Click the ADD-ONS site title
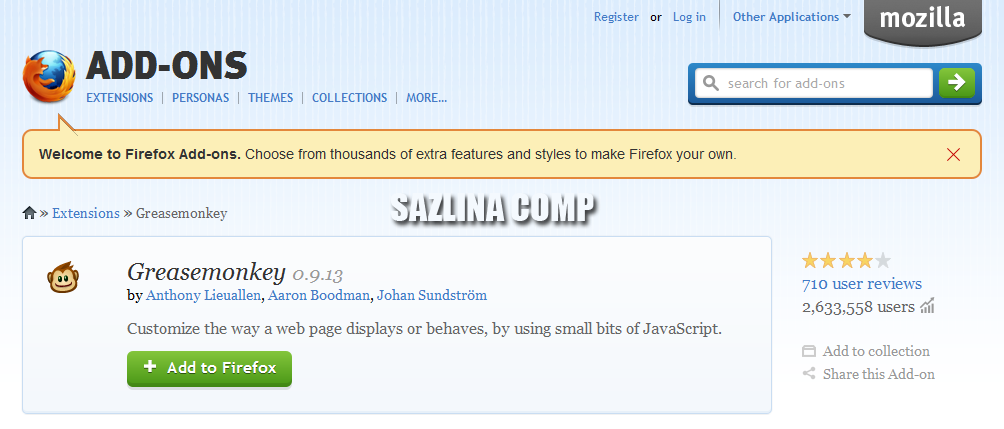This screenshot has height=429, width=1004. [166, 65]
